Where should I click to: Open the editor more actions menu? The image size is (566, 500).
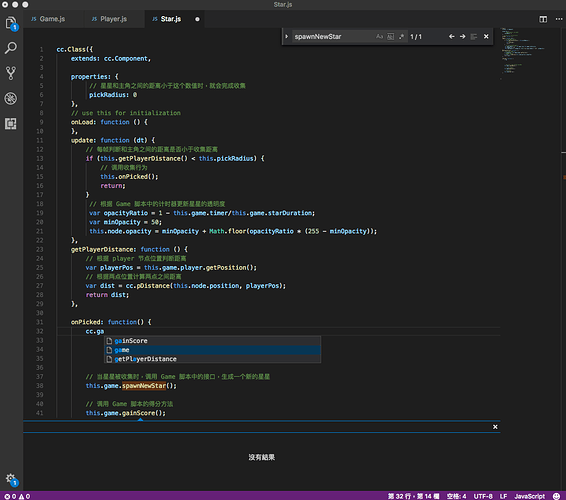(x=558, y=19)
